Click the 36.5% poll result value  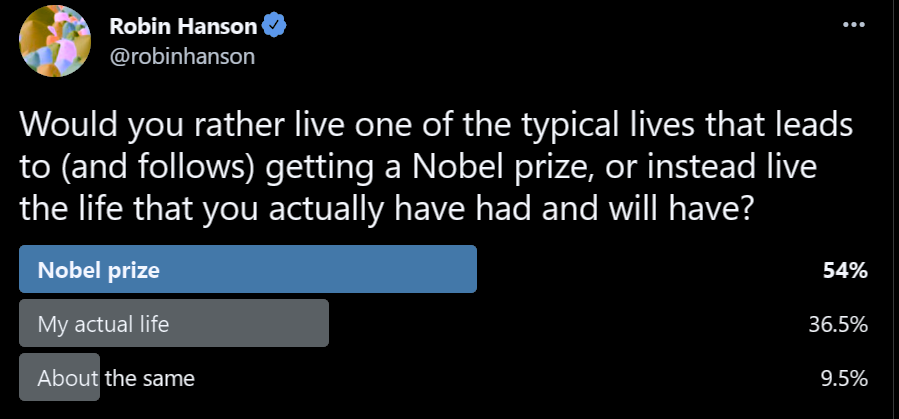click(x=838, y=324)
